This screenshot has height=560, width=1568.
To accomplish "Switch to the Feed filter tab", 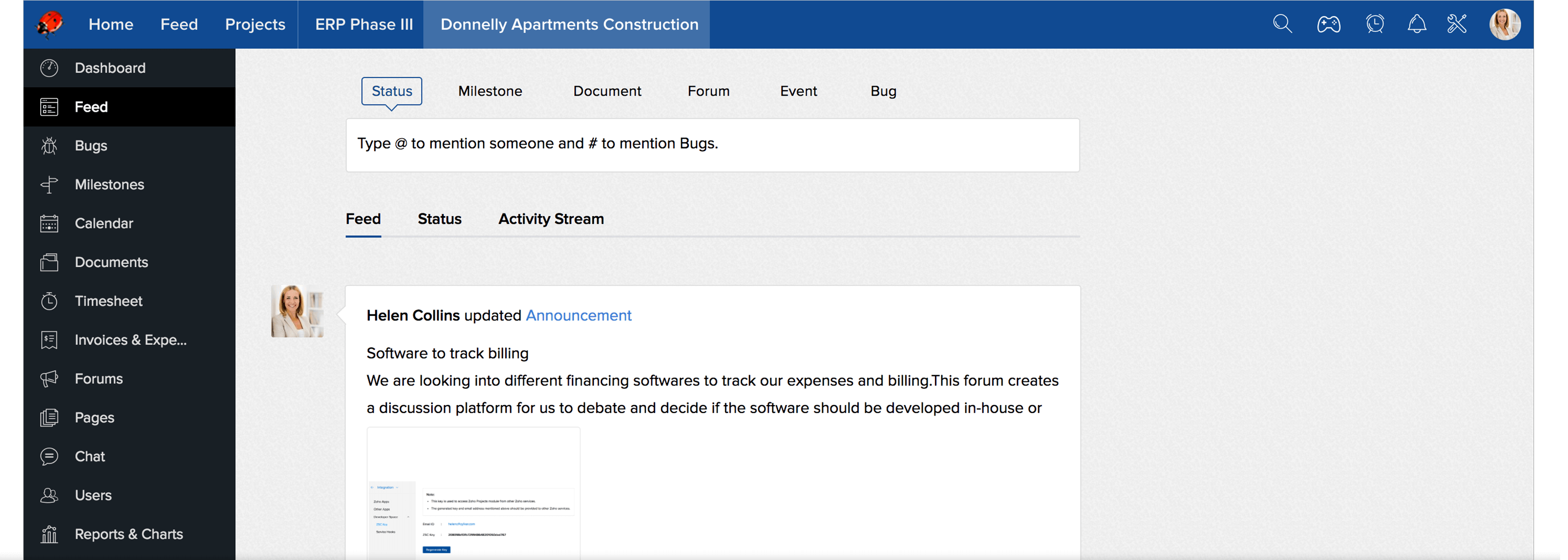I will (x=363, y=219).
